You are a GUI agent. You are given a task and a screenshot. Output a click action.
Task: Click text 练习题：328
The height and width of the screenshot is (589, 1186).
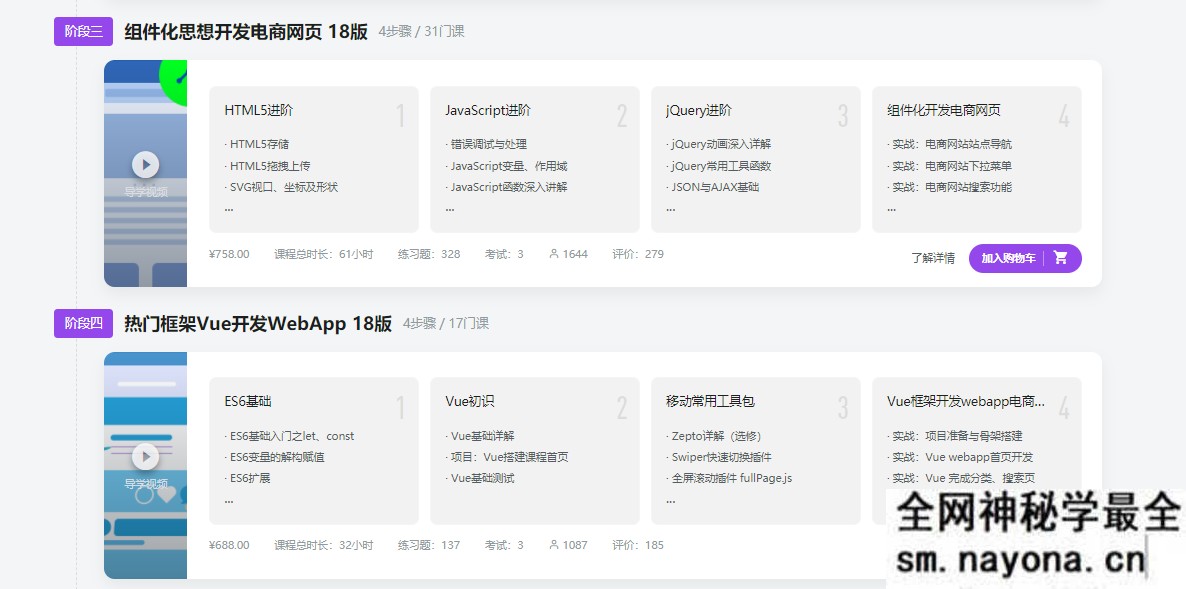coord(429,254)
